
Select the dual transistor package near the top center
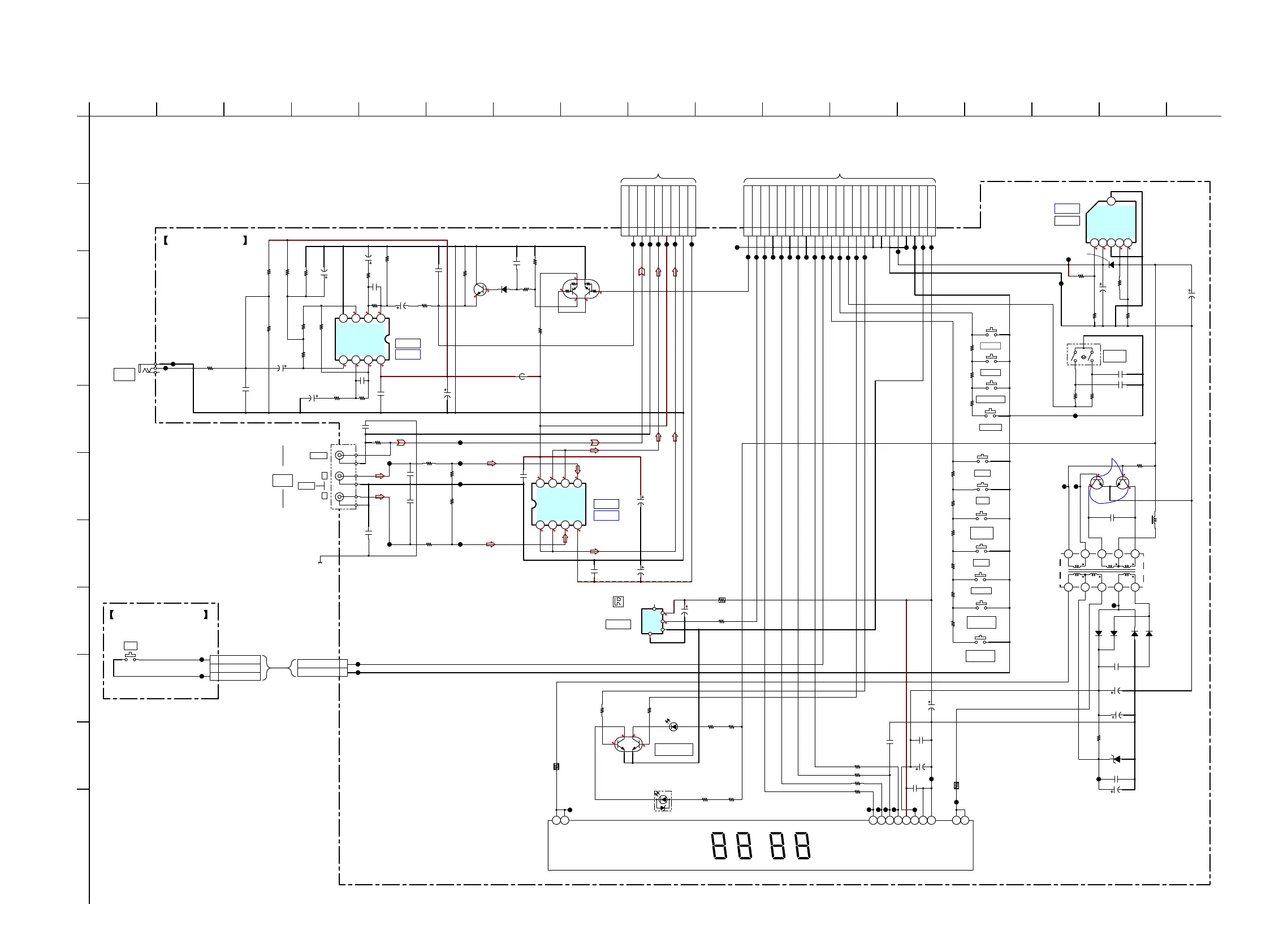click(x=581, y=289)
